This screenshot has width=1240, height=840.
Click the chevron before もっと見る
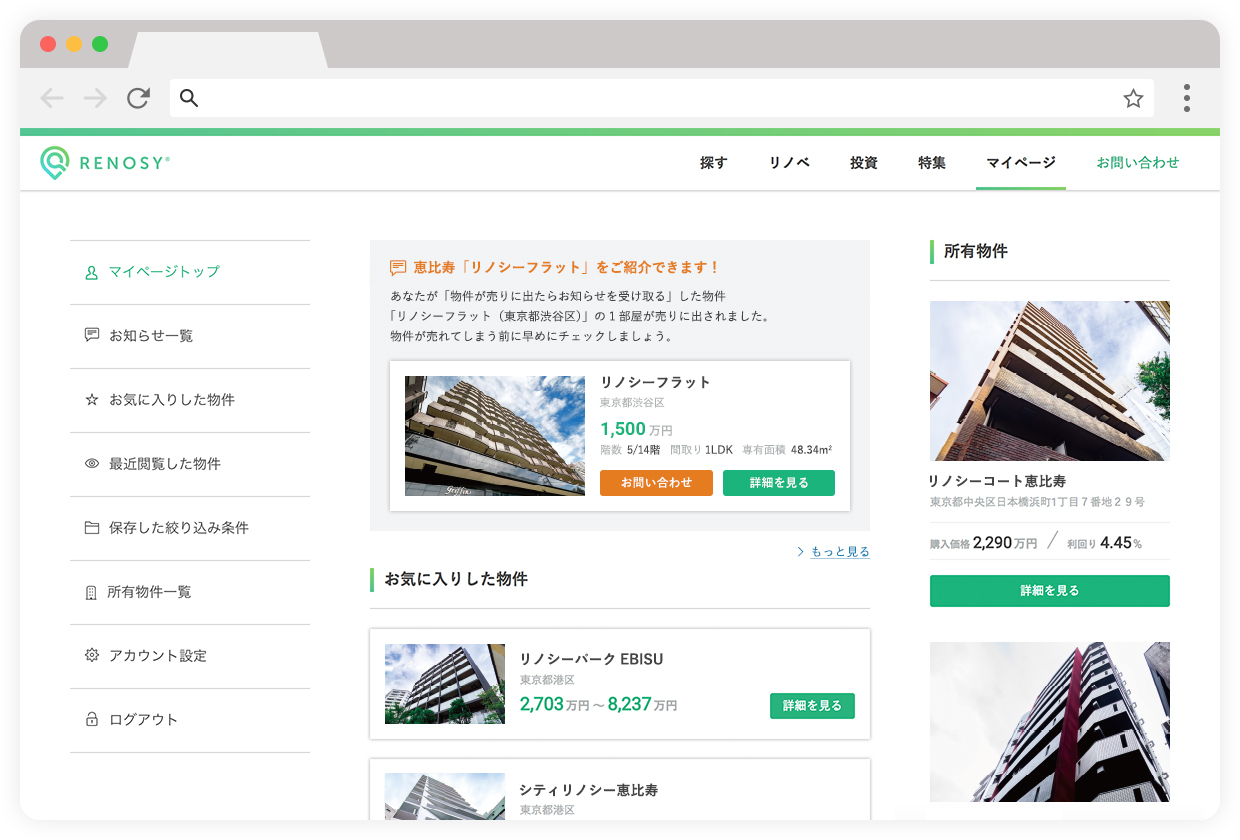[x=801, y=551]
